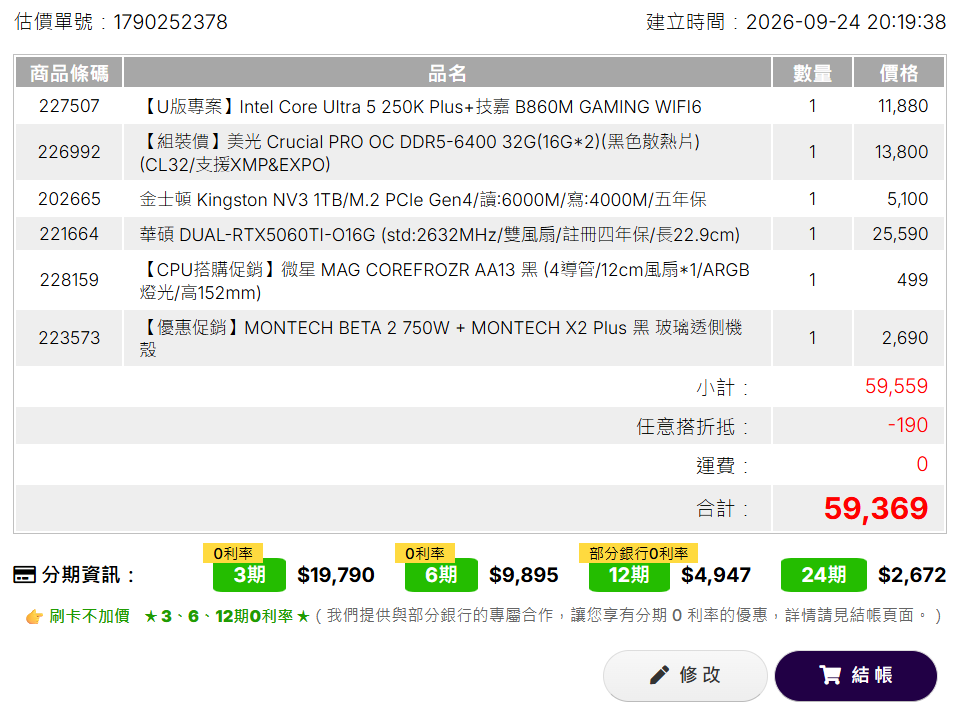Click the credit card icon beside 分期資訊
Screen dimensions: 967x726
(x=25, y=575)
